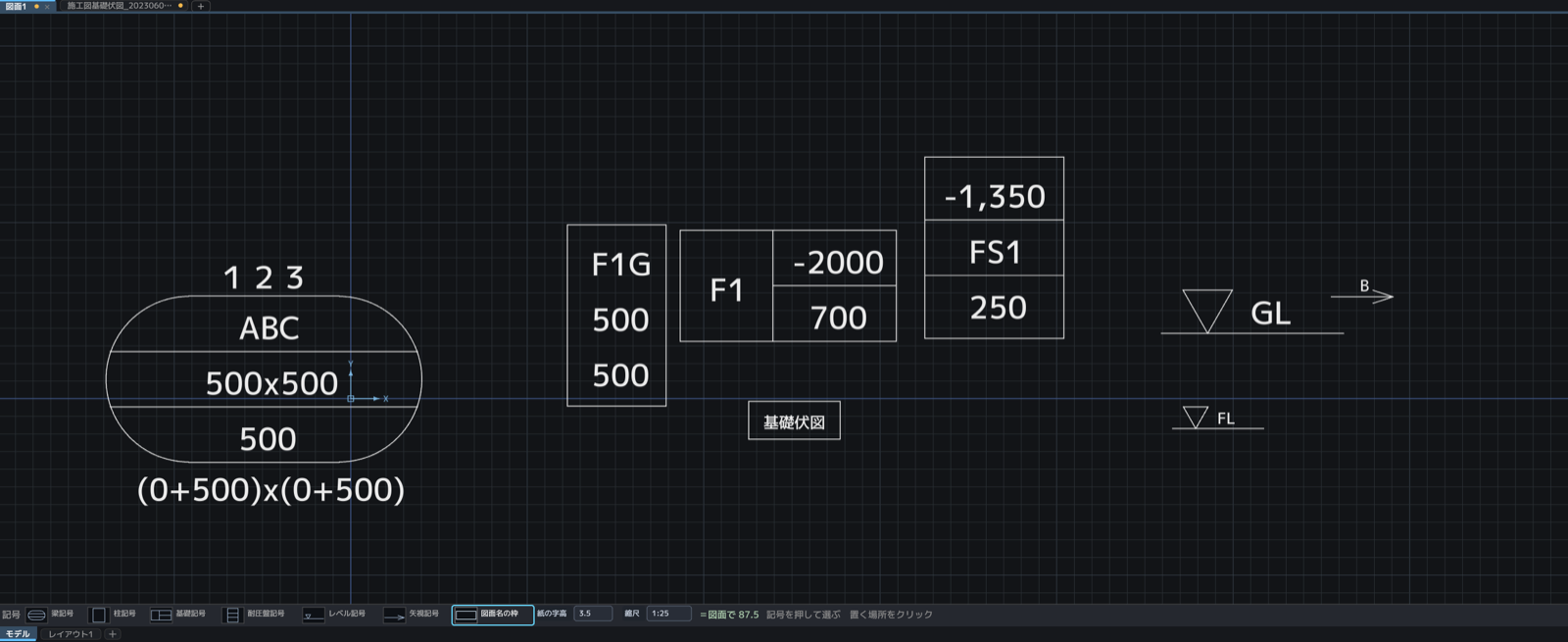The image size is (1568, 642).
Task: Switch to the レイアウト1 tab
Action: (71, 634)
